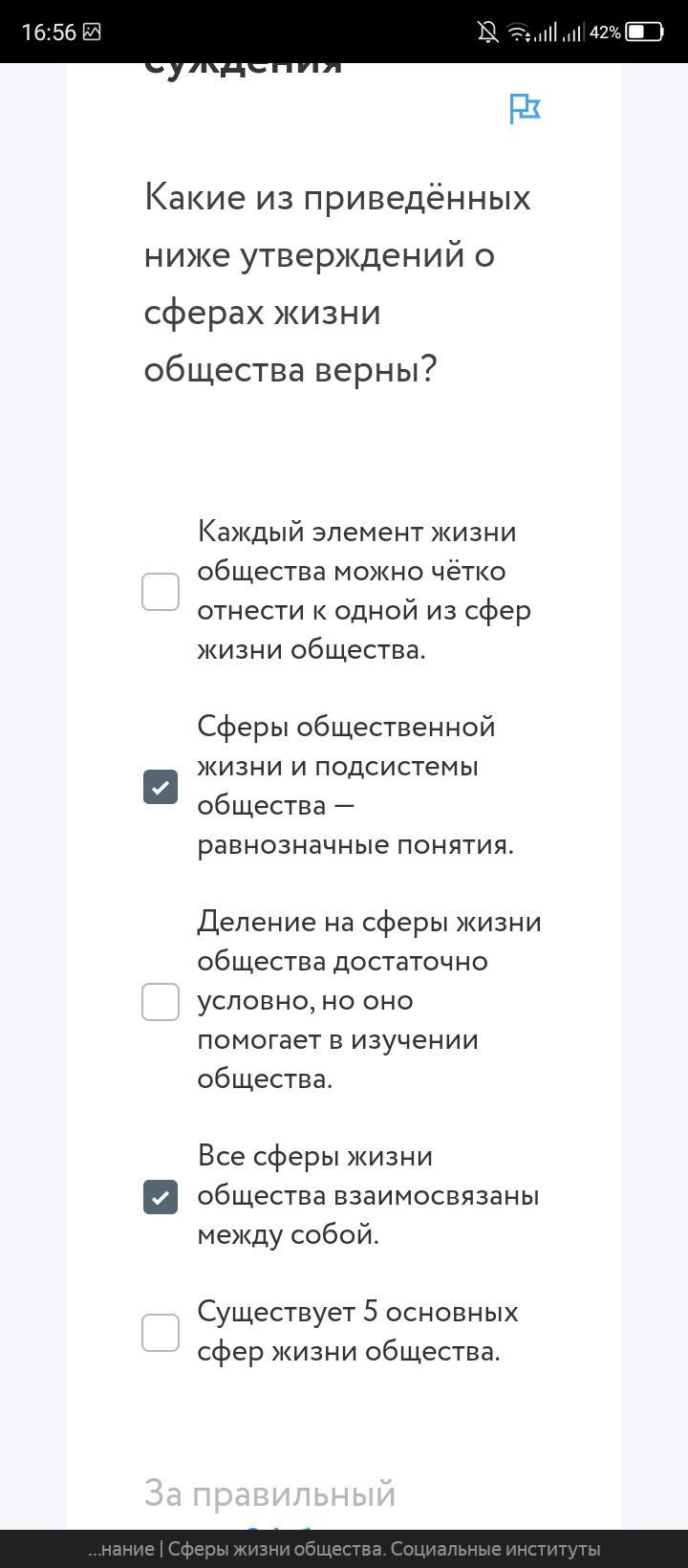This screenshot has width=688, height=1568.
Task: Tap the second mobile signal bars icon
Action: point(573,33)
